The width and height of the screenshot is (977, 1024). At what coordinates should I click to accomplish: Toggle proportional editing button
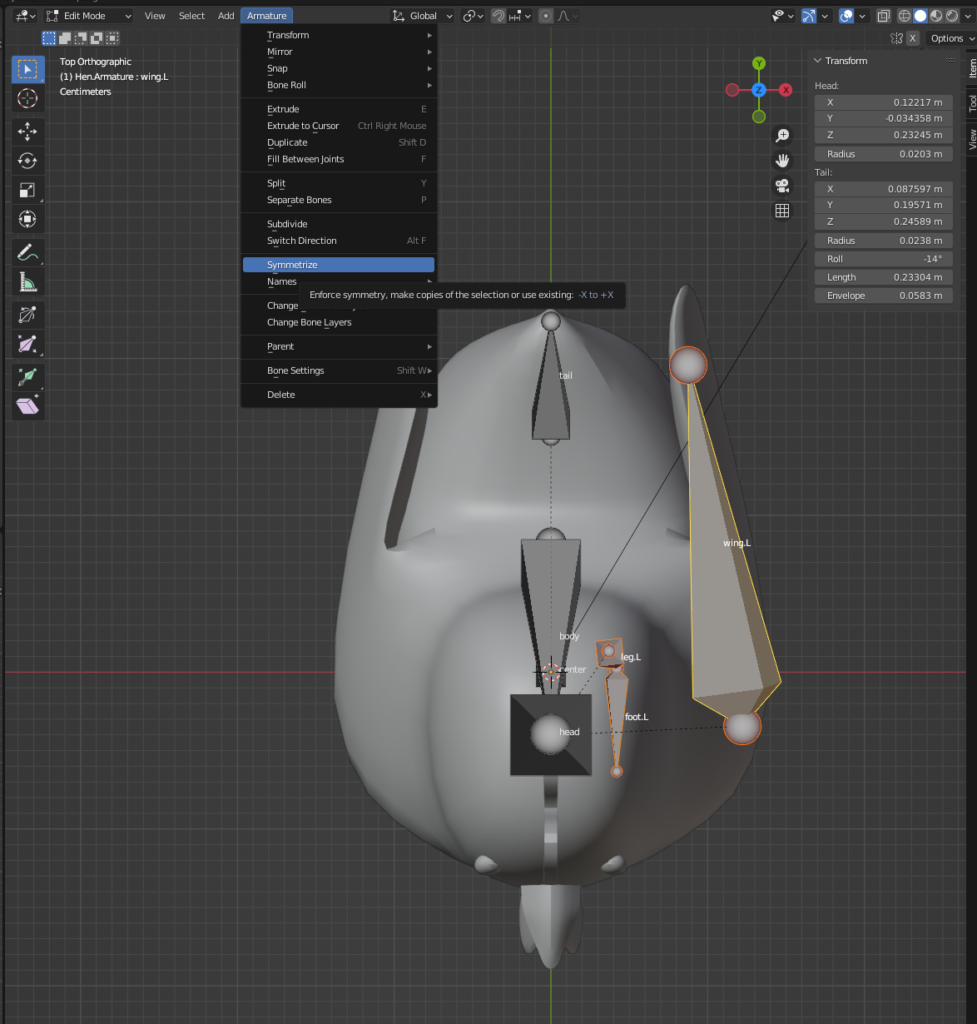pos(545,16)
